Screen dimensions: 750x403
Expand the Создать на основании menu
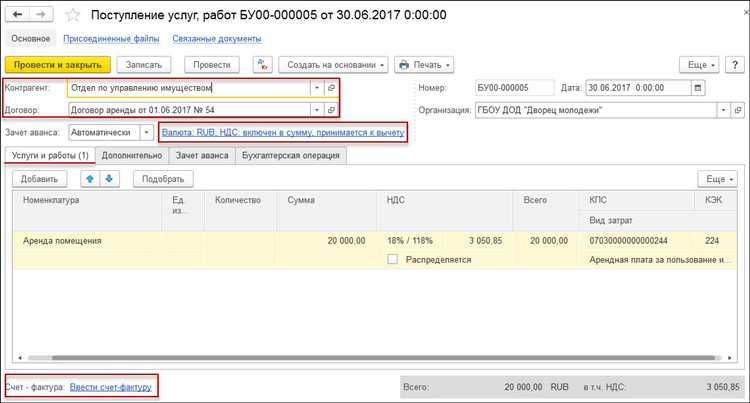coord(333,65)
